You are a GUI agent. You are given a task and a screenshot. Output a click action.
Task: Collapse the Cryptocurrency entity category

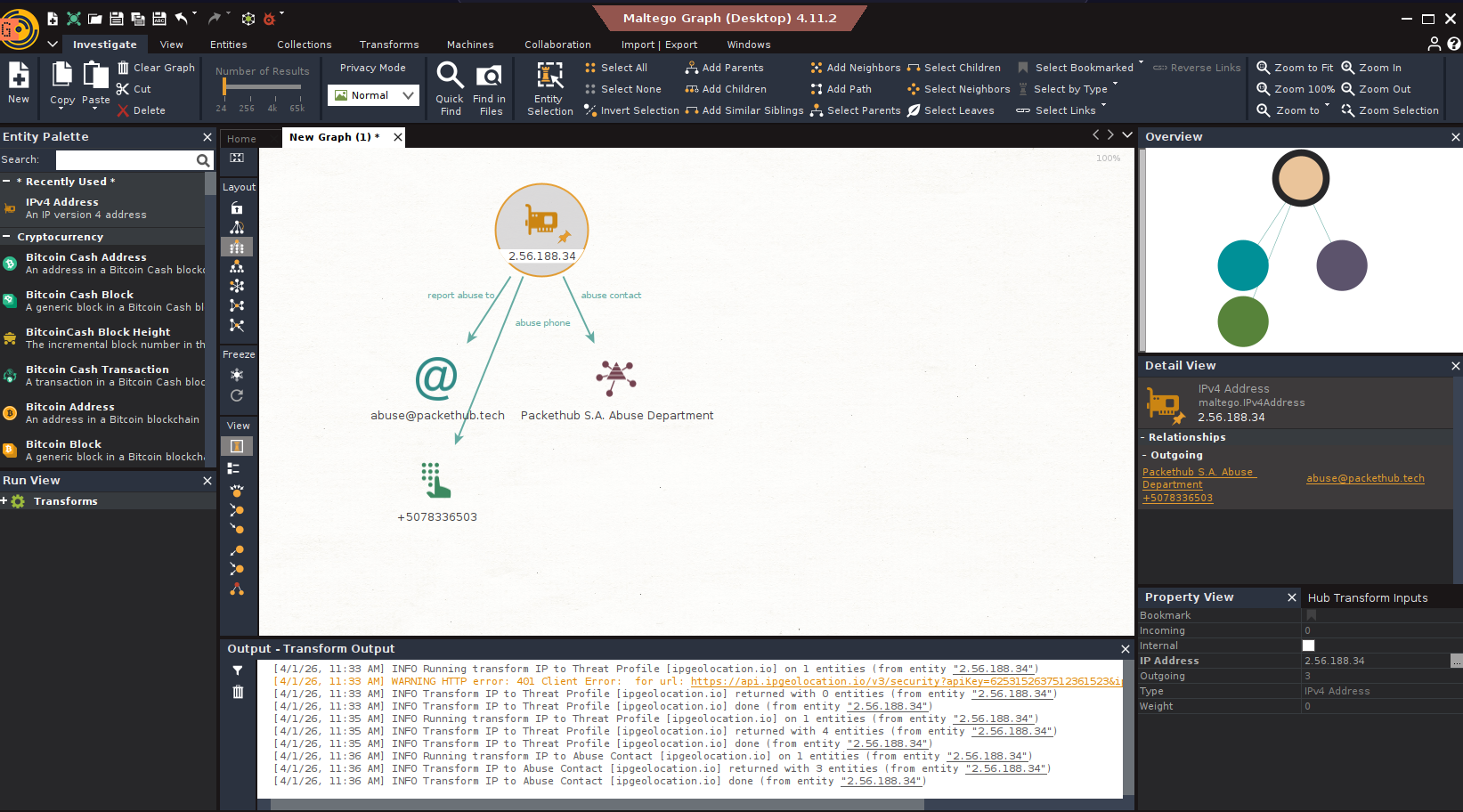click(x=7, y=237)
